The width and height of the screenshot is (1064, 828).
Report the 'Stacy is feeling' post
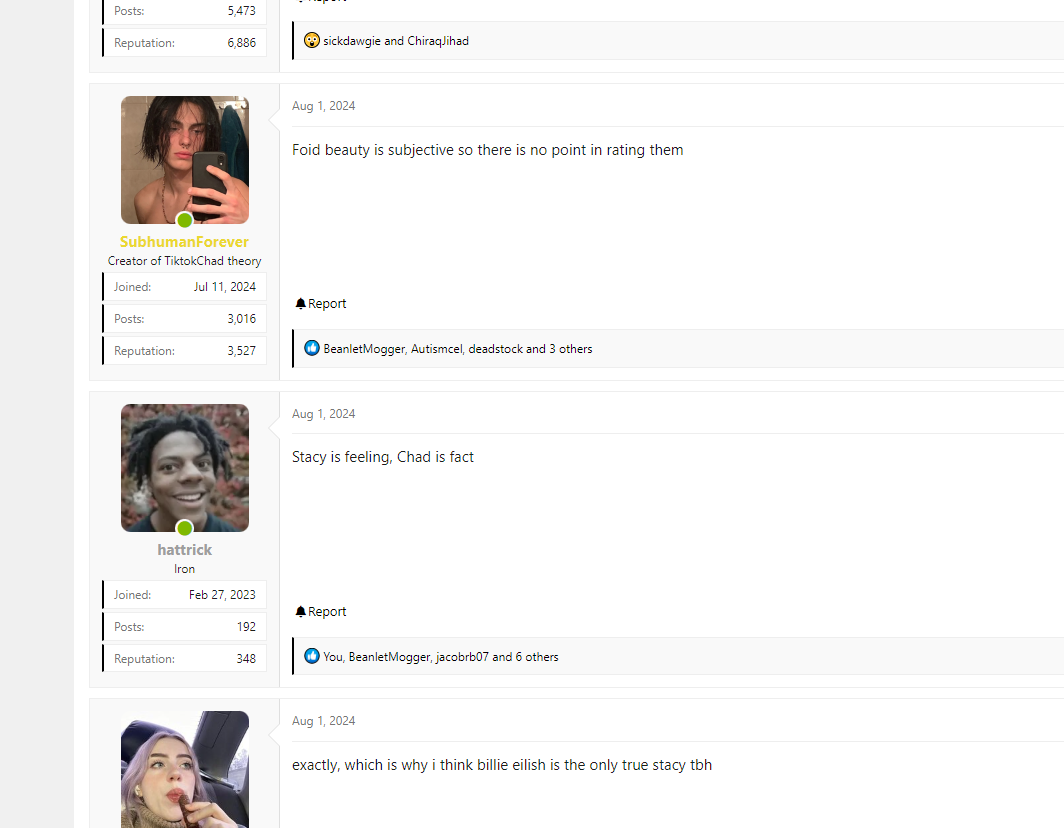[x=326, y=611]
